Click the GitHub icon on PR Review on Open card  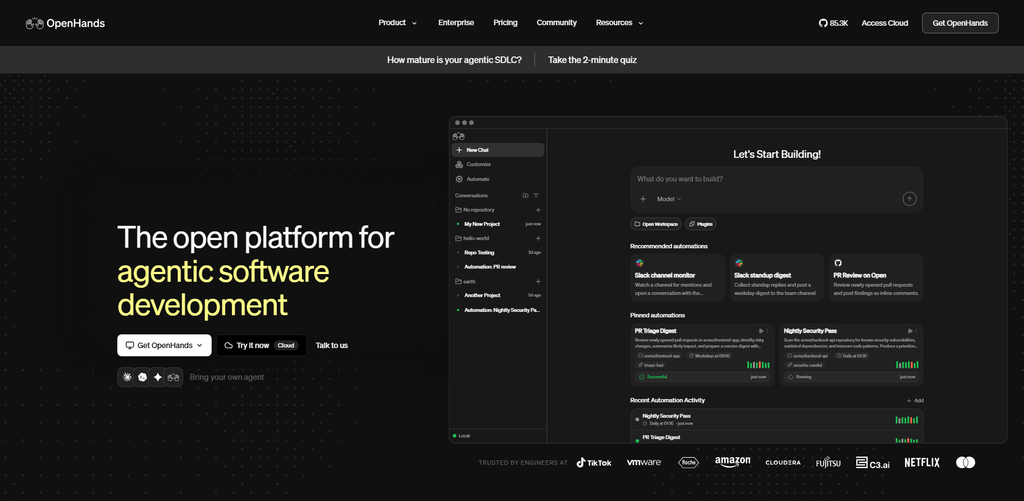(838, 263)
